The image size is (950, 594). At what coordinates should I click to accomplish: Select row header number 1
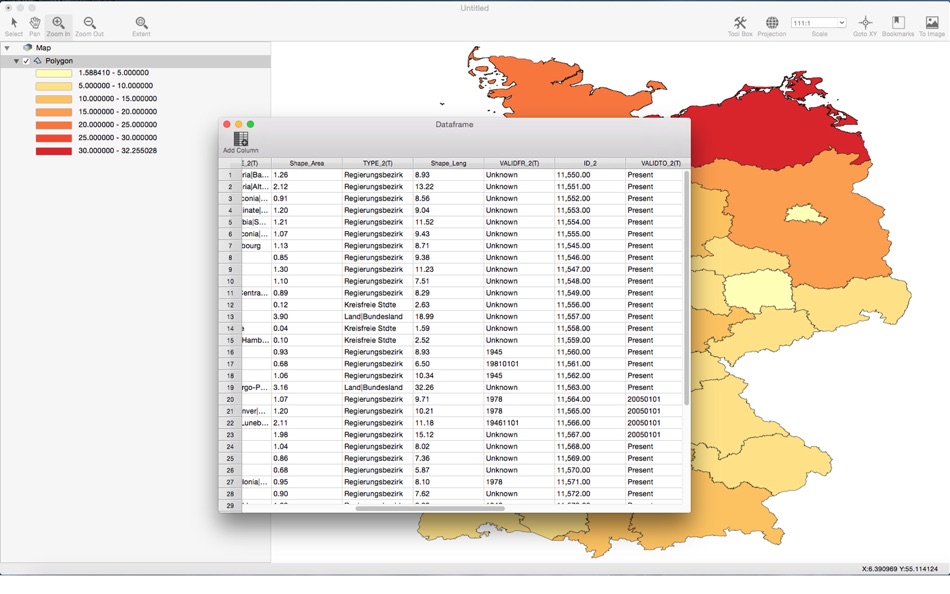coord(230,175)
